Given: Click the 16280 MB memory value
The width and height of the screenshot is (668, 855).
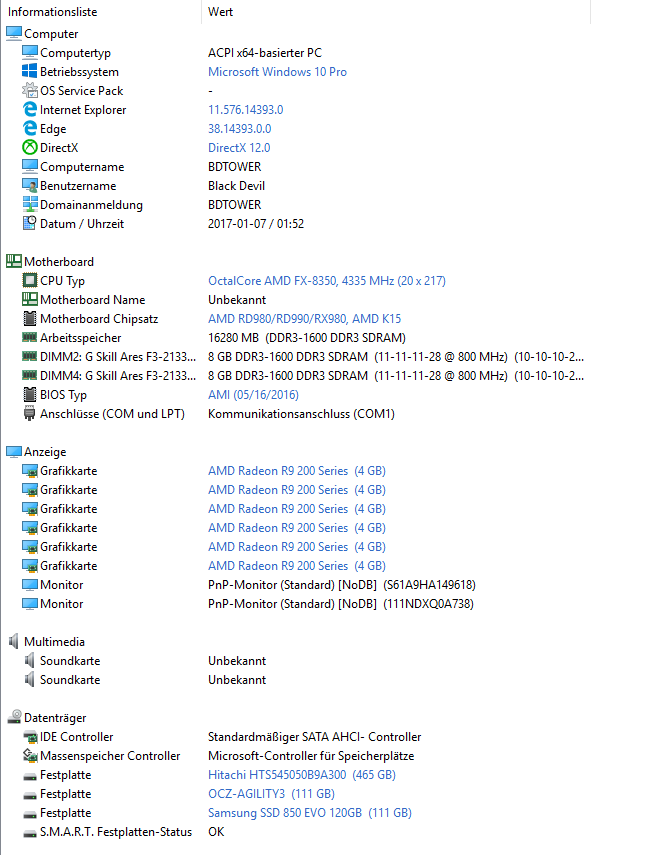Looking at the screenshot, I should tap(306, 338).
